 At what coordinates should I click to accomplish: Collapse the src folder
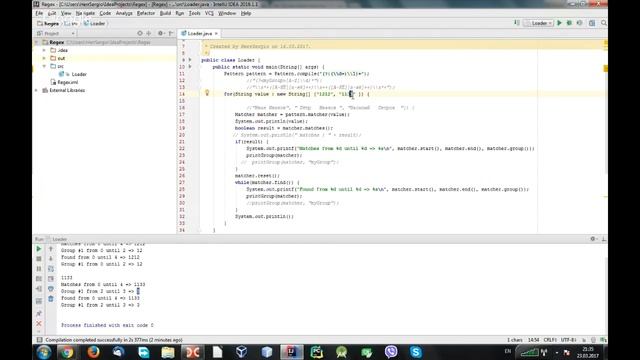tap(44, 66)
